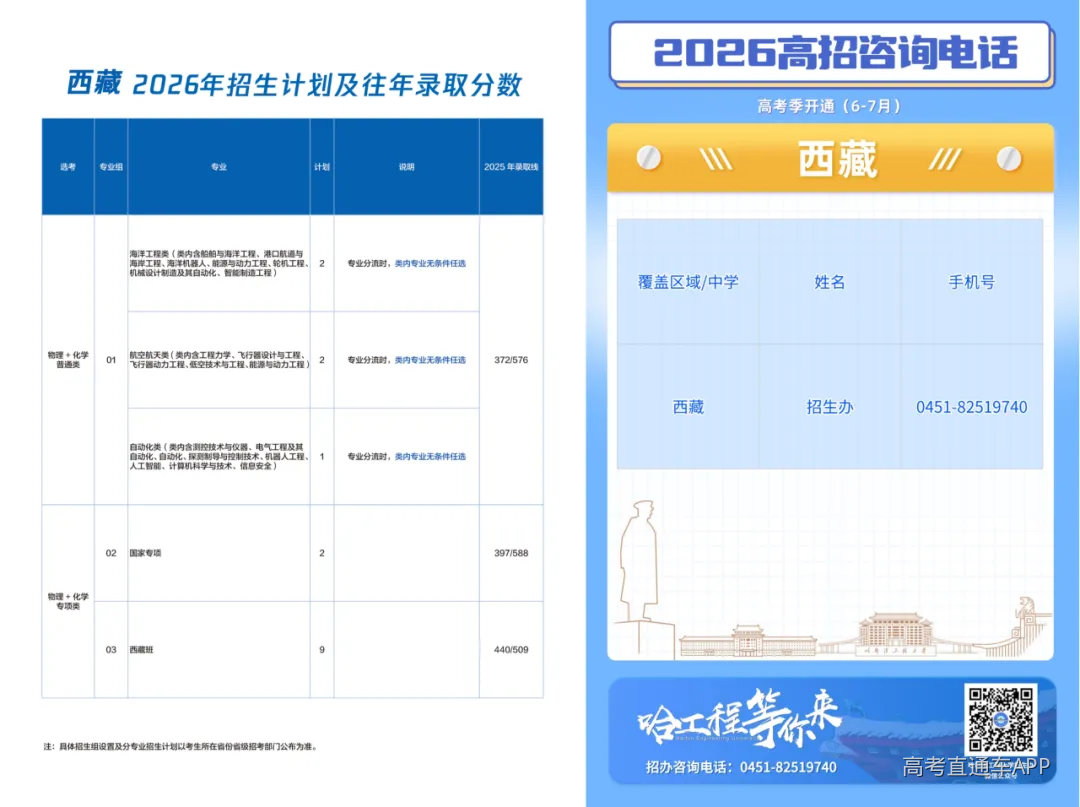Select the 说明 column header

(x=406, y=167)
